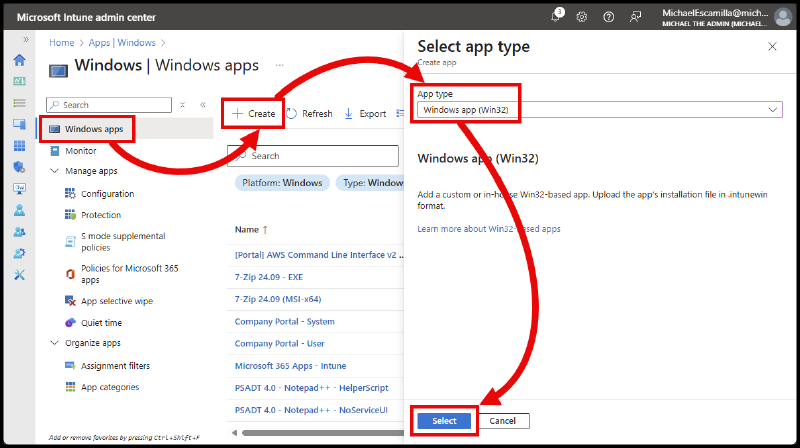800x448 pixels.
Task: Open the Users icon in left sidebar
Action: click(19, 210)
